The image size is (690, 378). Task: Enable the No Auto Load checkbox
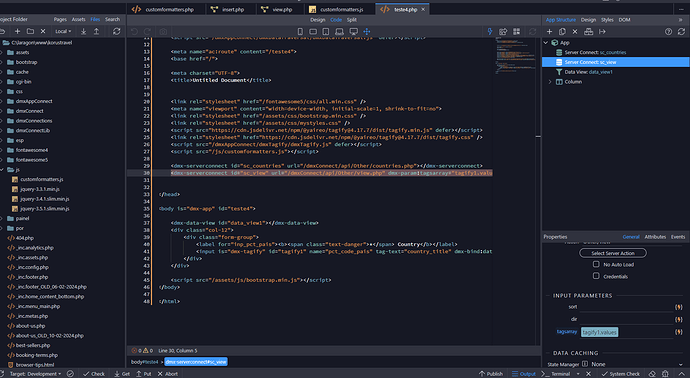[596, 264]
